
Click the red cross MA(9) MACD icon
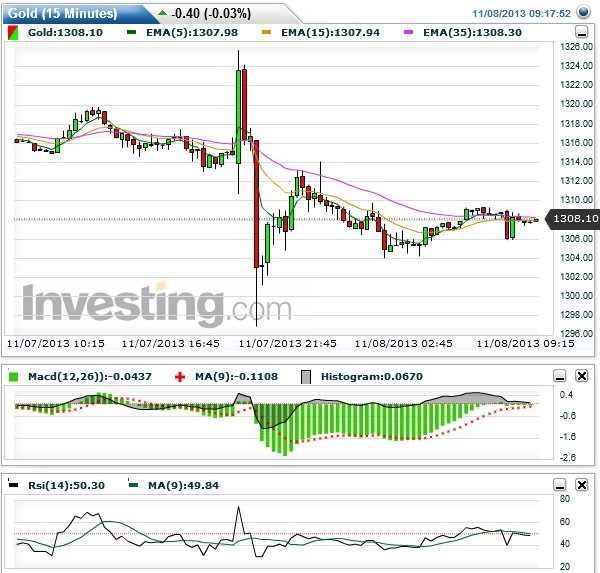[x=179, y=377]
